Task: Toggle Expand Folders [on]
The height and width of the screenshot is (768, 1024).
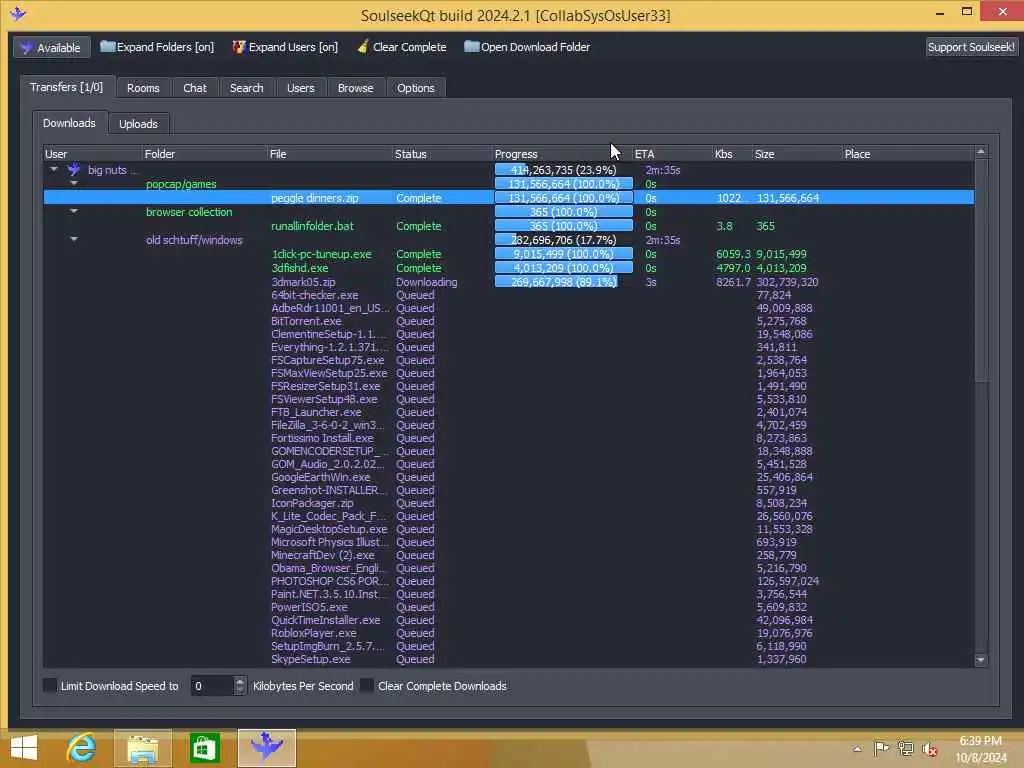Action: (157, 47)
